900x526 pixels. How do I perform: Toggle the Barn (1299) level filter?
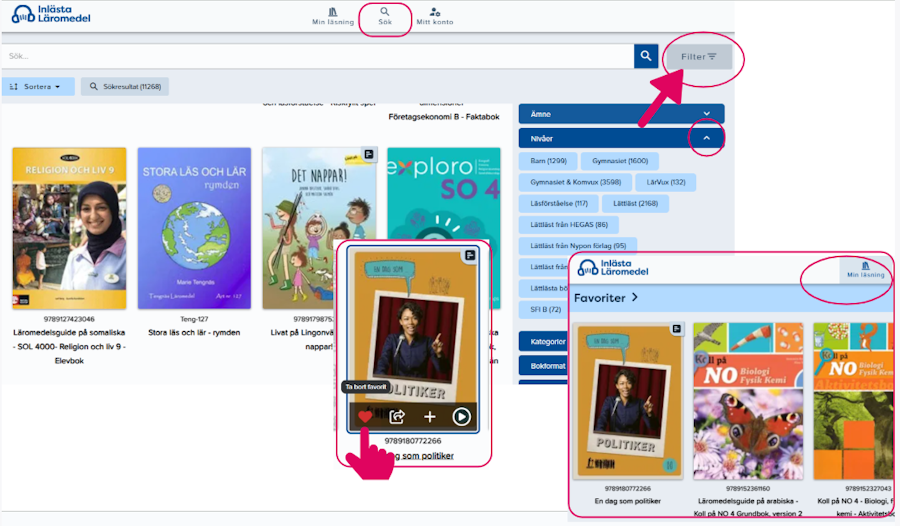tap(549, 160)
